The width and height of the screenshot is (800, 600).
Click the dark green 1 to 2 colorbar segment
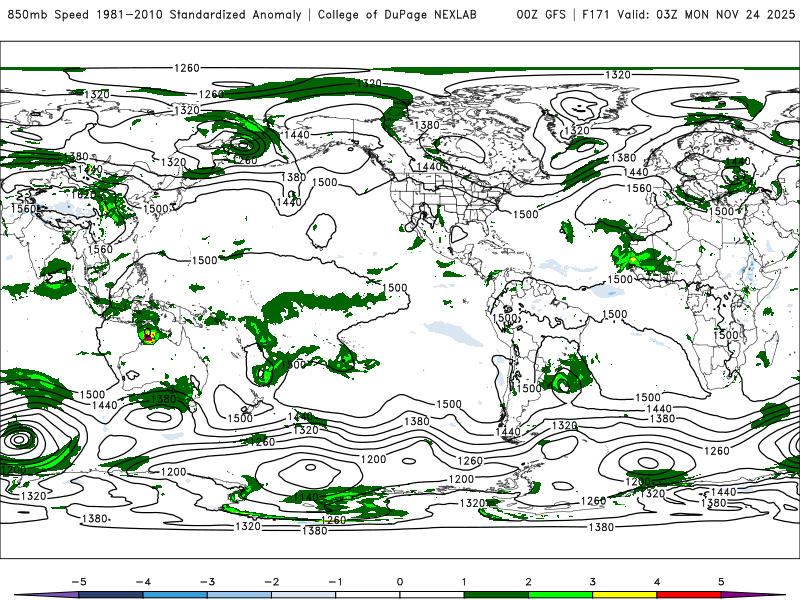pyautogui.click(x=496, y=595)
